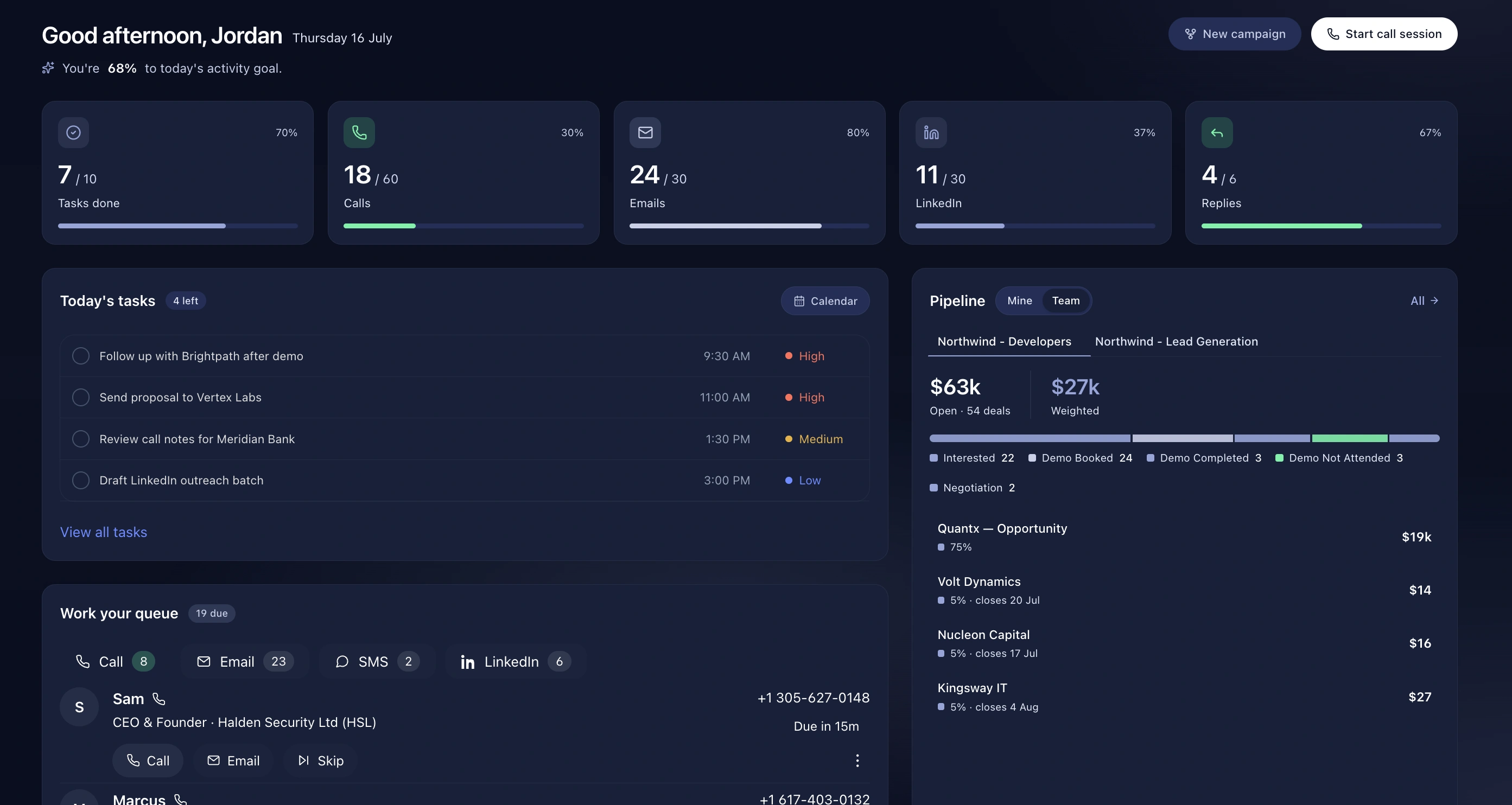
Task: Click the Interested stage legend item
Action: (x=972, y=458)
